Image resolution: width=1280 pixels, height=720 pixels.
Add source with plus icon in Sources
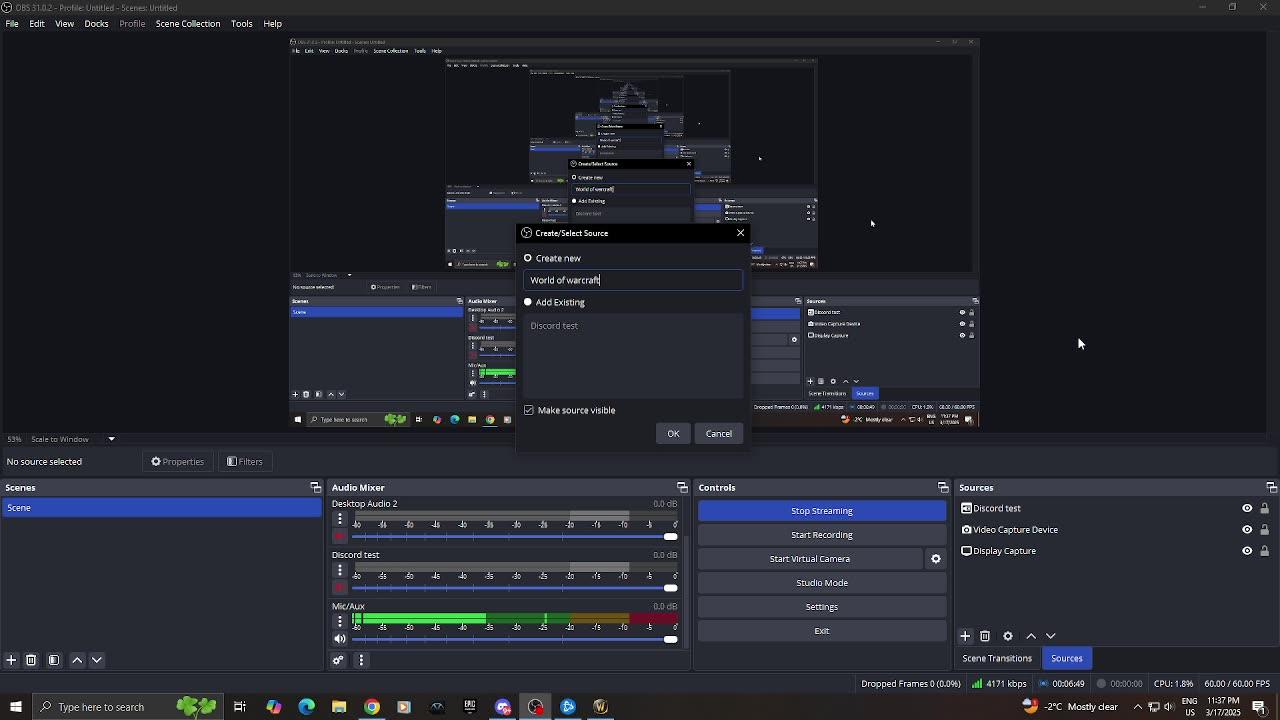pos(965,636)
